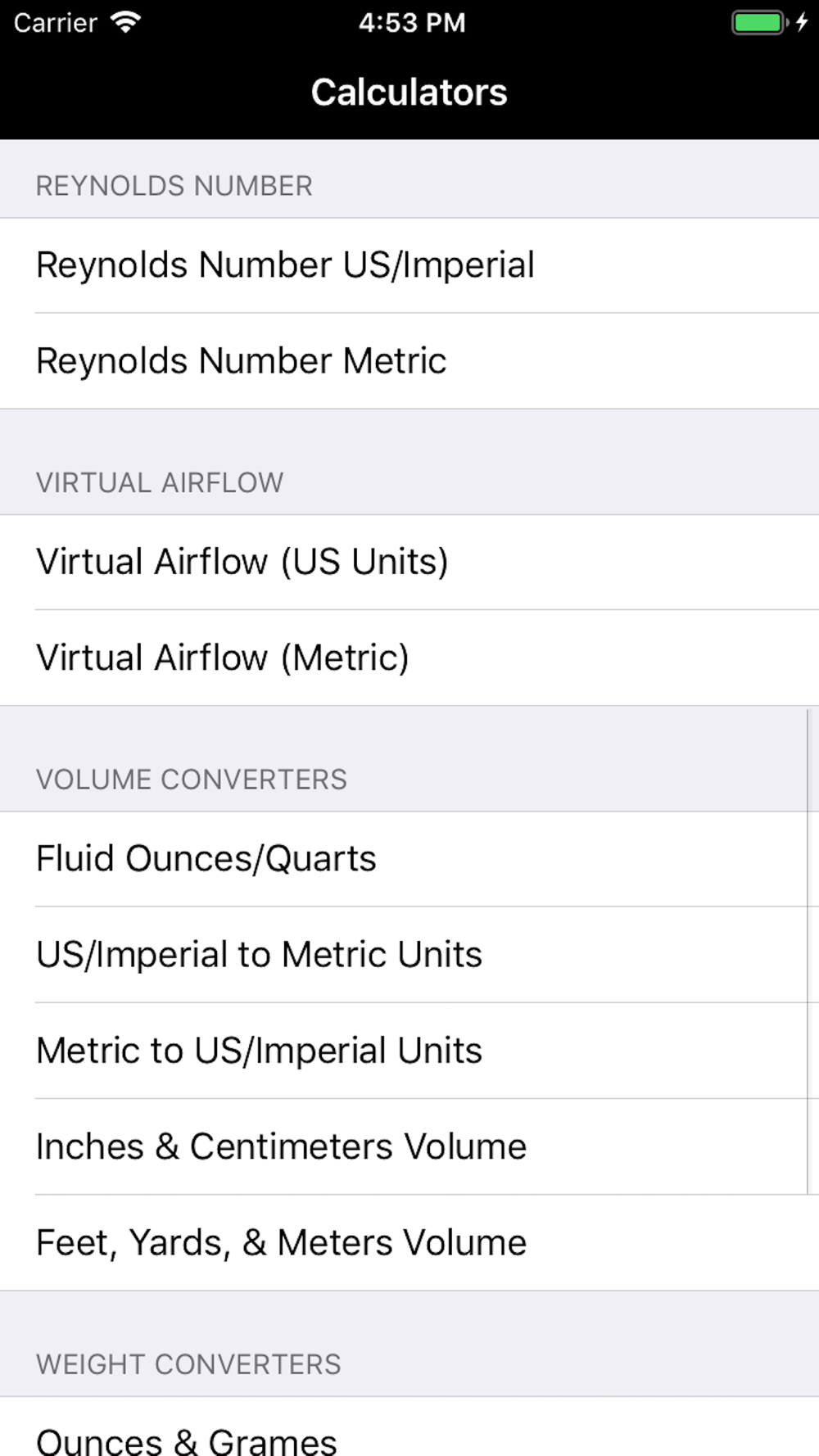Choose US/Imperial to Metric Units
Image resolution: width=819 pixels, height=1456 pixels.
pos(409,955)
